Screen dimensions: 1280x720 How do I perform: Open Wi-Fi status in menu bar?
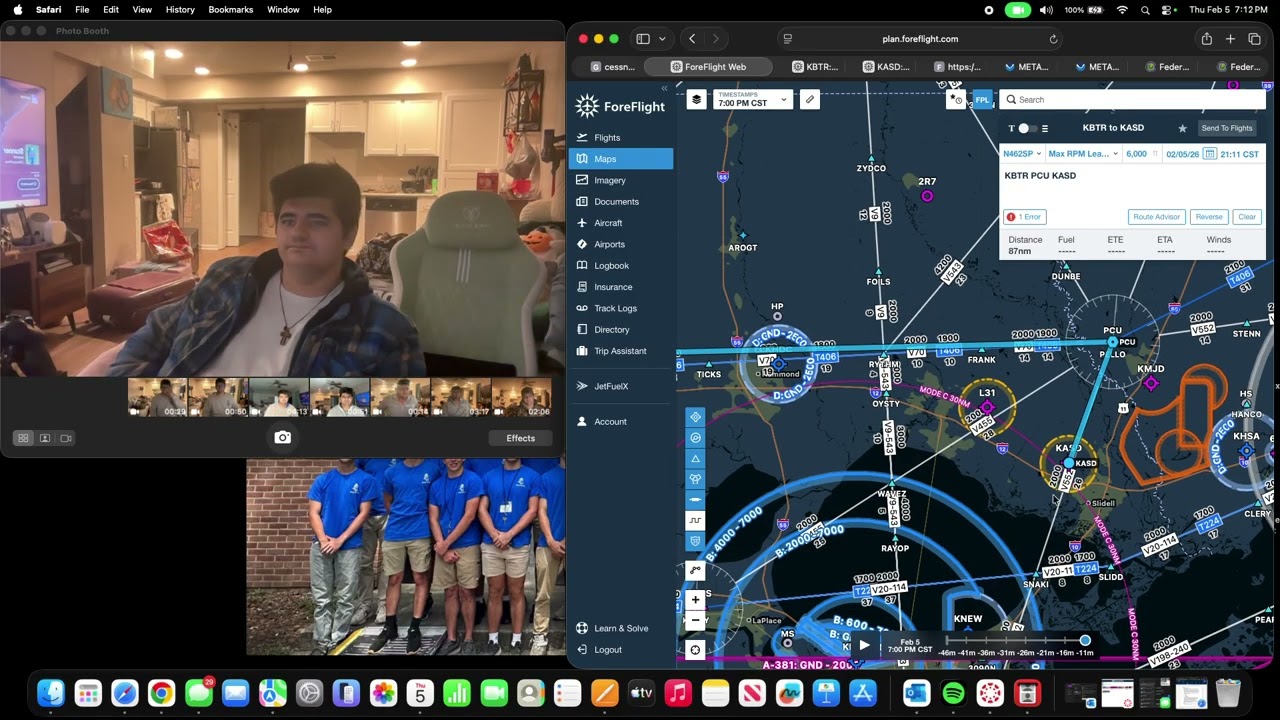(x=1122, y=9)
